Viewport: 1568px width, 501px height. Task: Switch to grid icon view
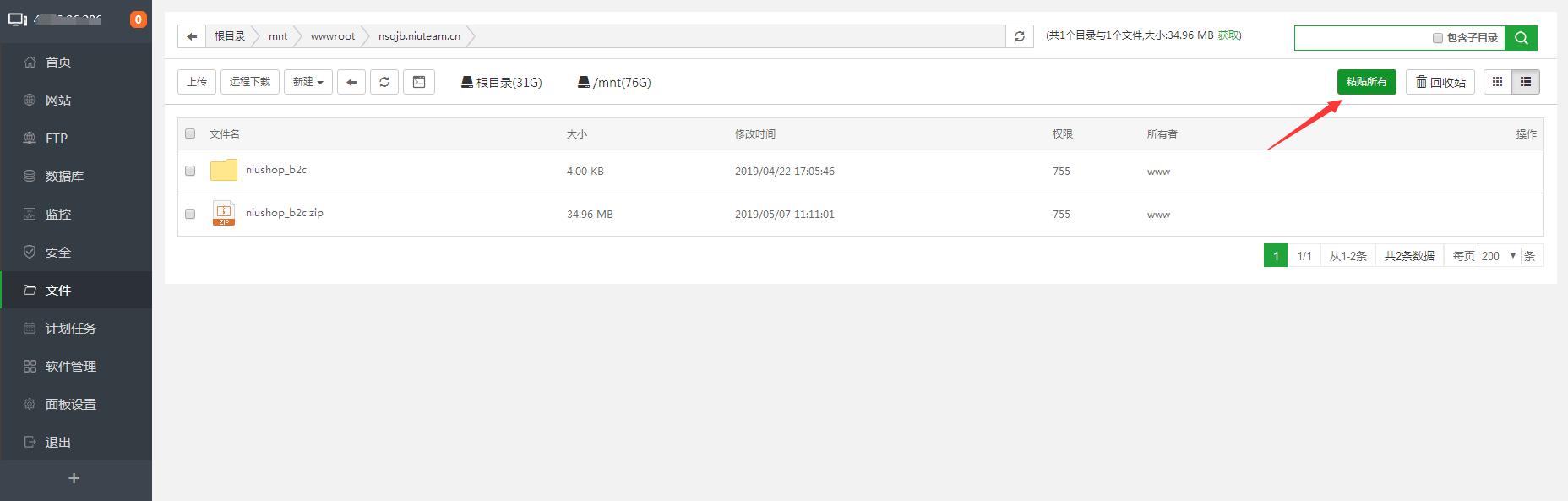(1498, 82)
